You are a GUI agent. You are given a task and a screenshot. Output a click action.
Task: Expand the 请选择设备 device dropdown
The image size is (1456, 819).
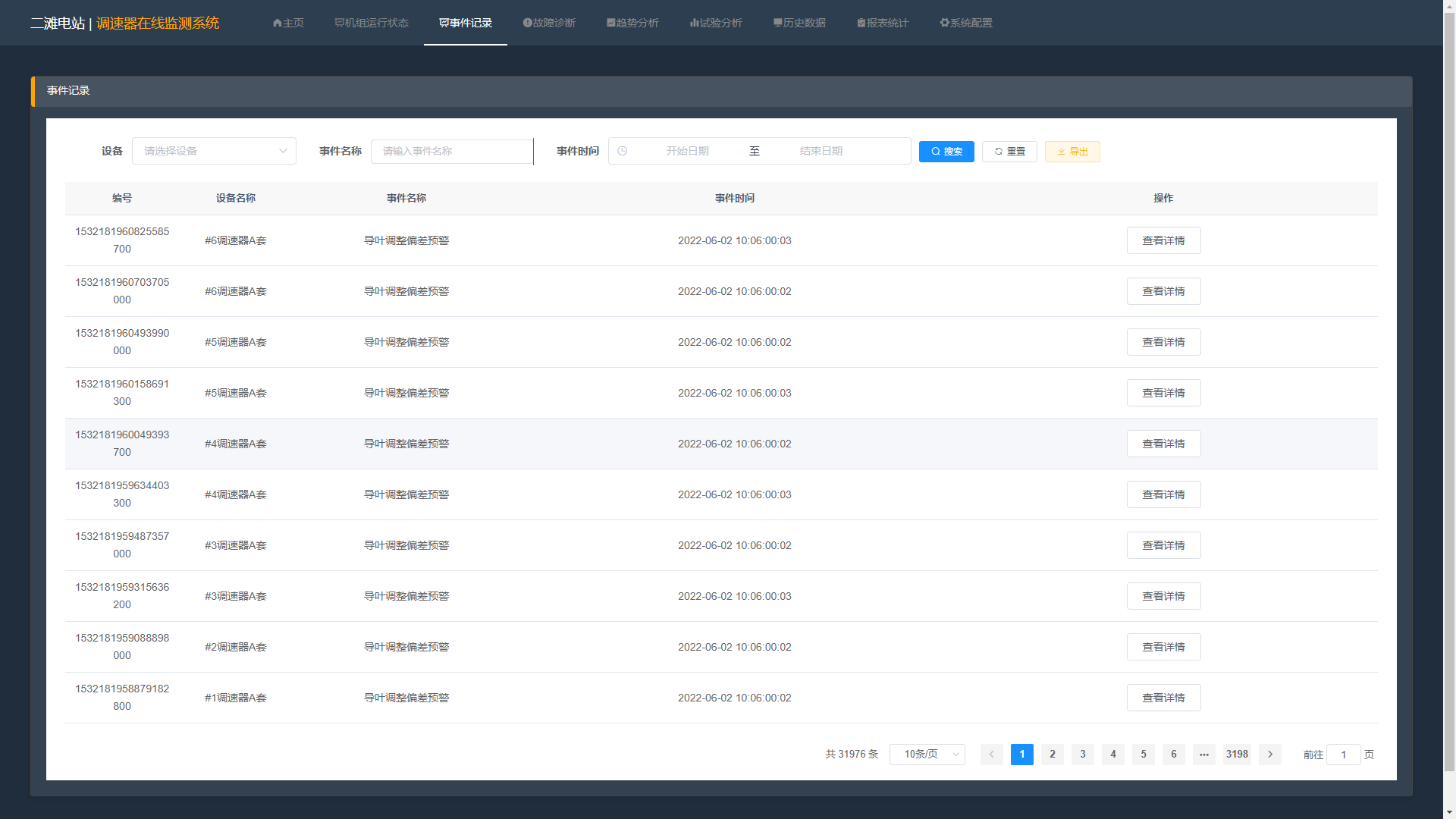point(214,151)
